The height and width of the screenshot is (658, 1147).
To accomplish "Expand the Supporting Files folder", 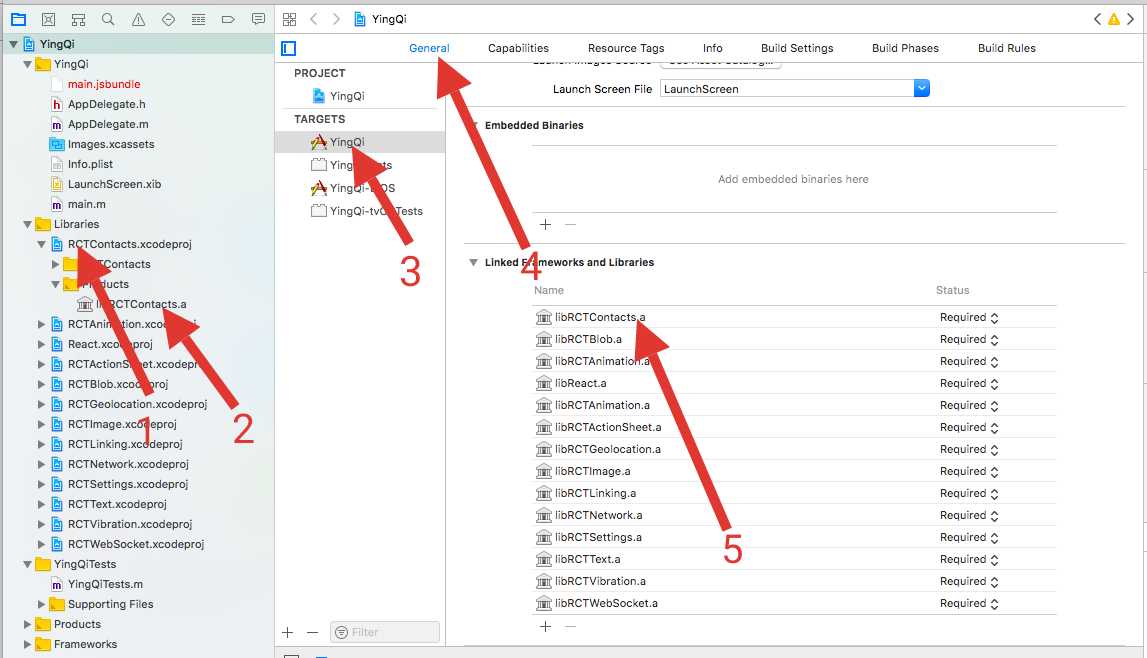I will [41, 604].
